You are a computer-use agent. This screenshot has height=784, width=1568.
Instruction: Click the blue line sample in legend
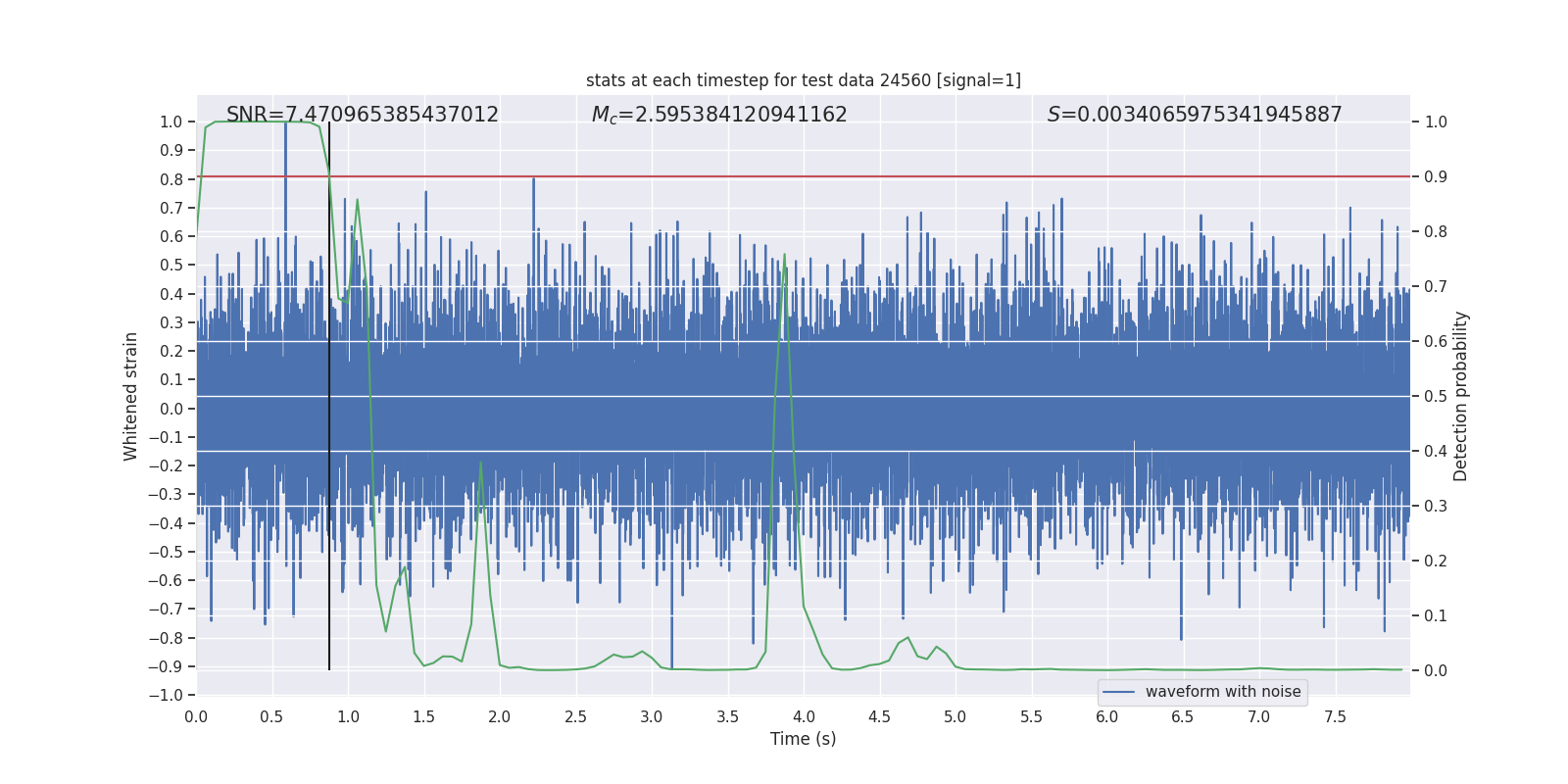point(1118,692)
